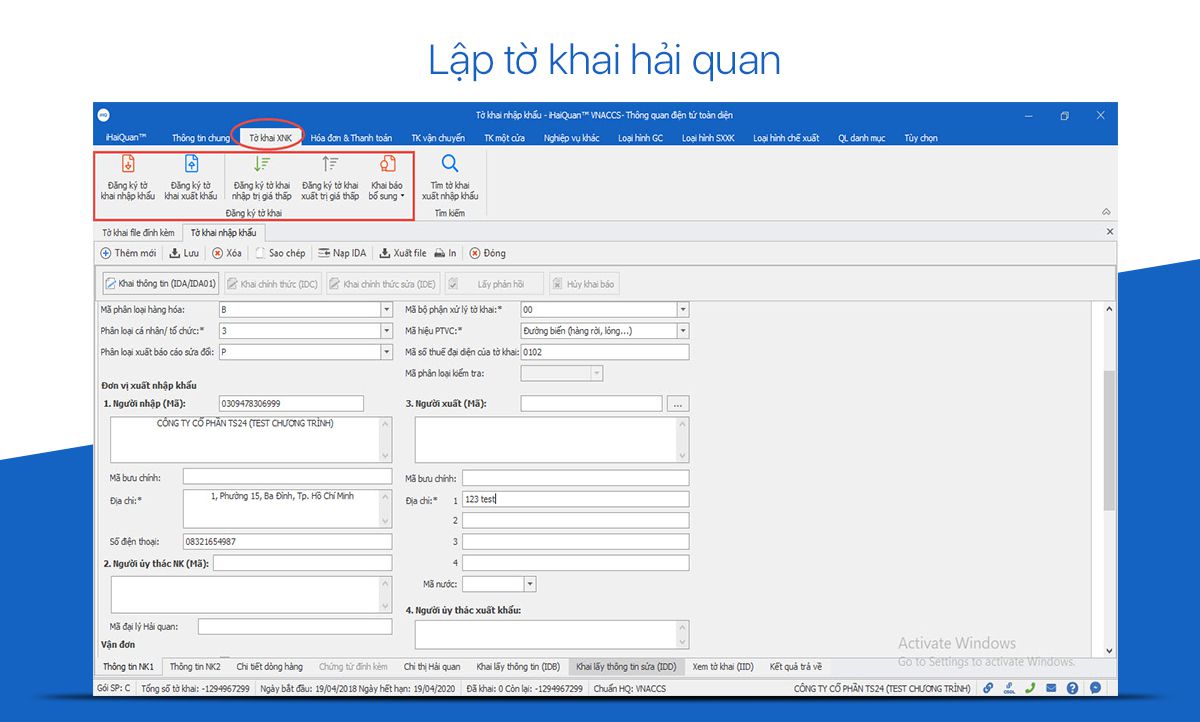Click Đăng ký tờ khai nhập khẩu icon
1200x722 pixels.
(128, 165)
